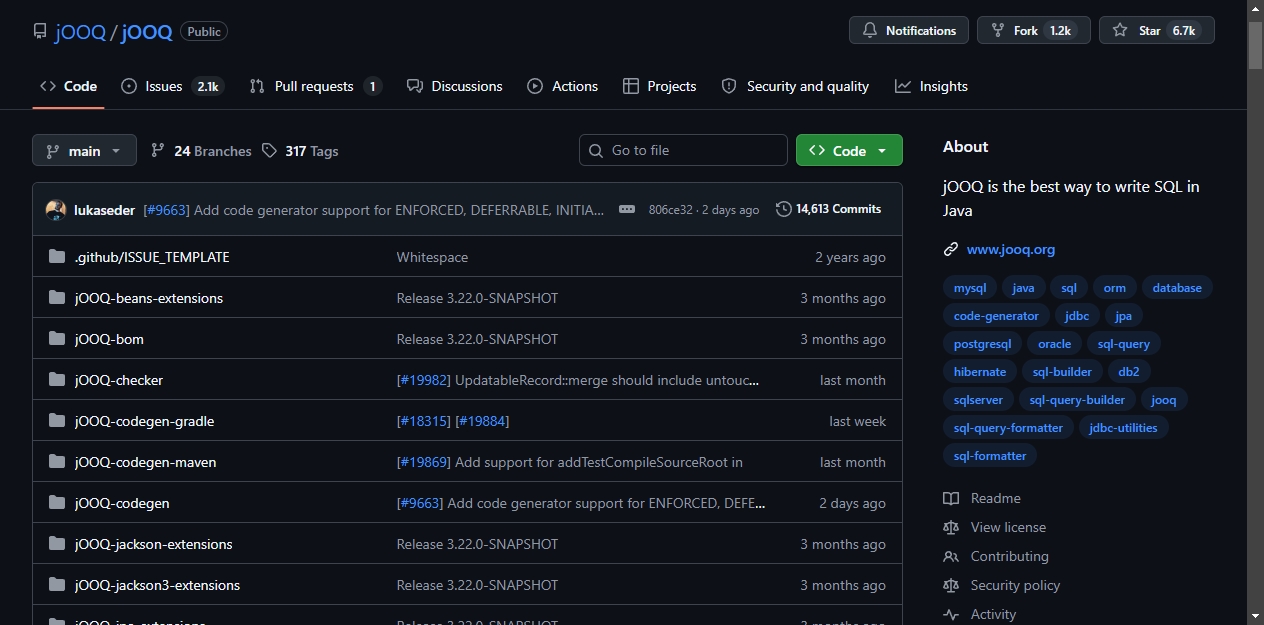
Task: Click folder icon next to jOOQ-codegen-maven
Action: [57, 462]
